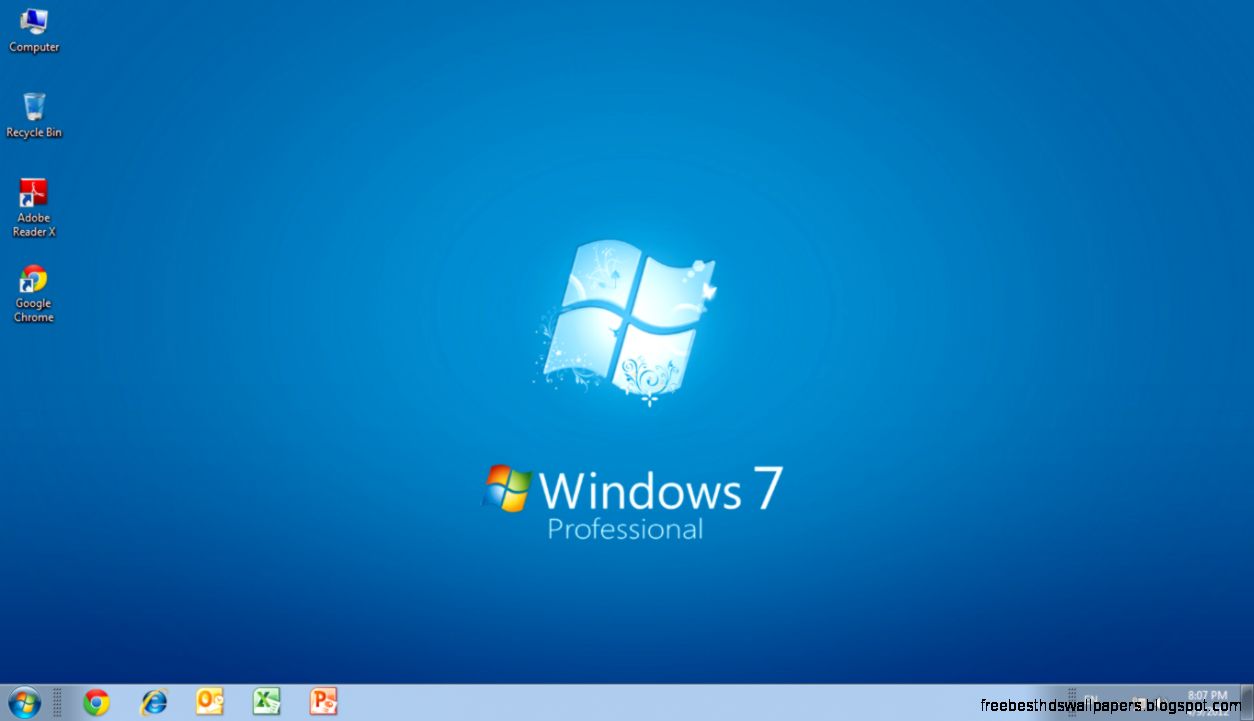1254x721 pixels.
Task: Open the Recycle Bin
Action: (x=33, y=105)
